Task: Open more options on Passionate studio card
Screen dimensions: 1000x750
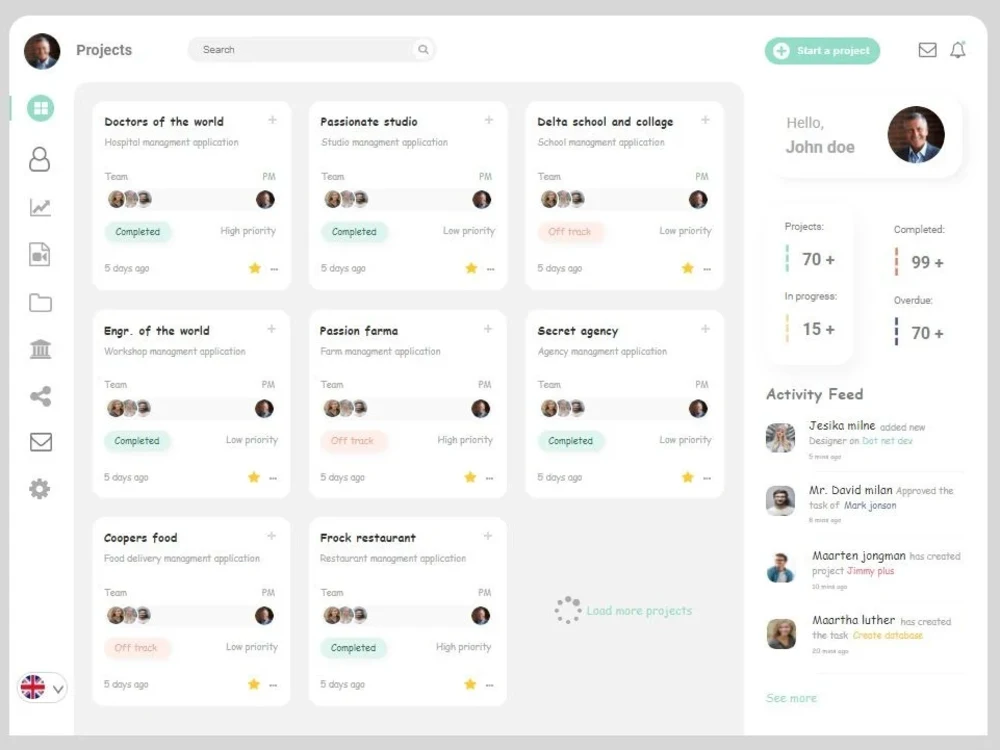Action: (x=490, y=269)
